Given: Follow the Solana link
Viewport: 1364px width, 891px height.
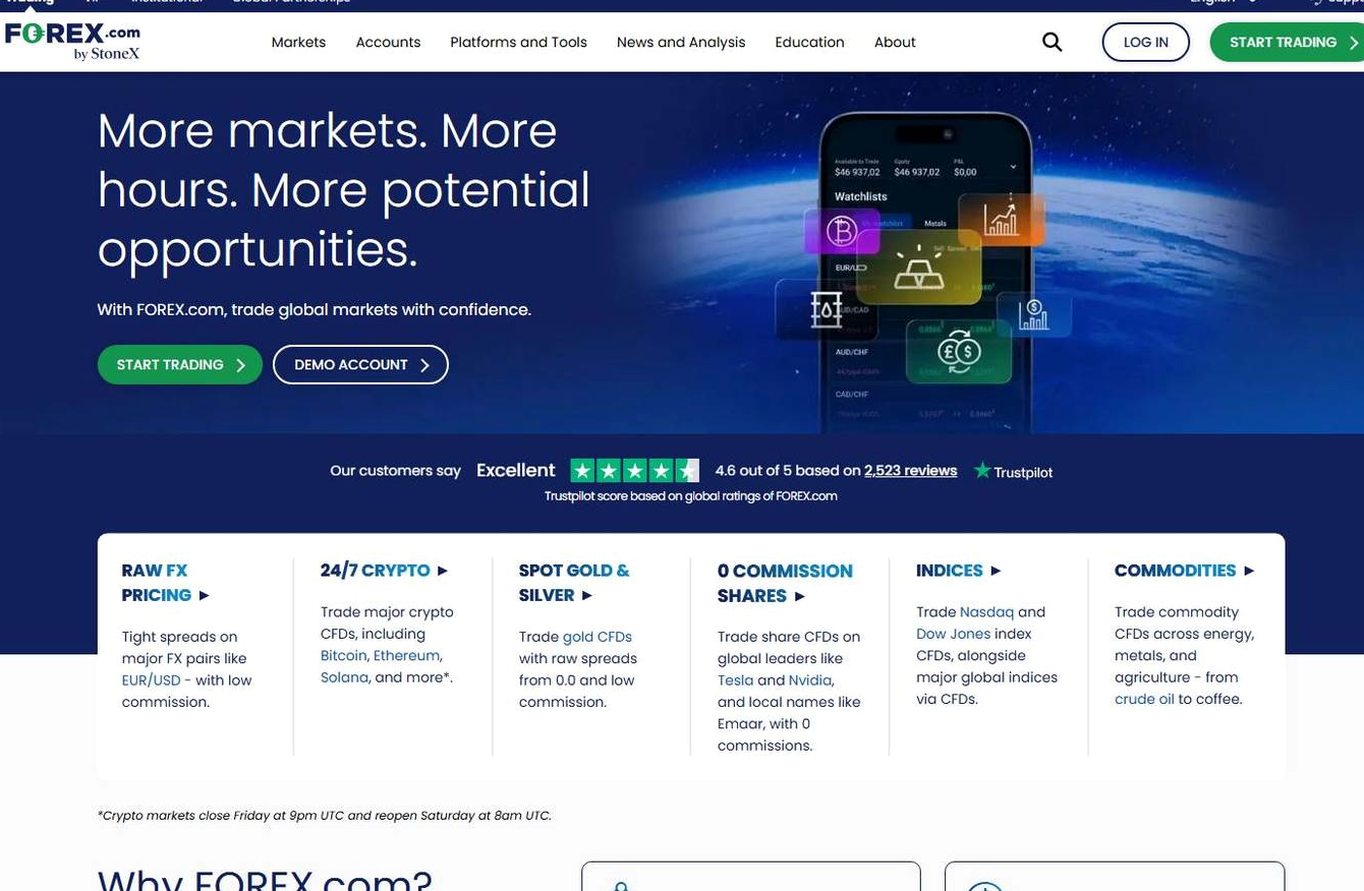Looking at the screenshot, I should click(x=344, y=677).
